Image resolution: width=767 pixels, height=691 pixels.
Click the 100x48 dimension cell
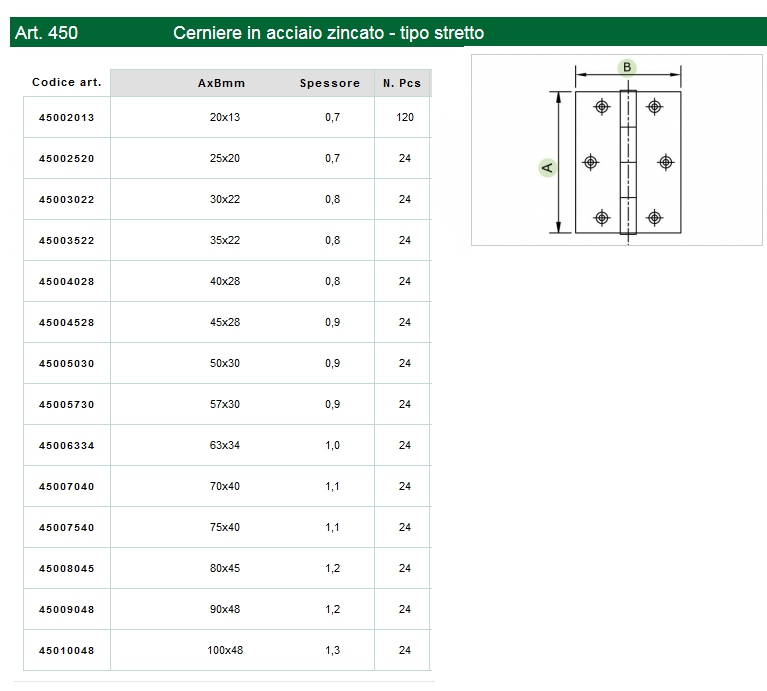pos(225,650)
